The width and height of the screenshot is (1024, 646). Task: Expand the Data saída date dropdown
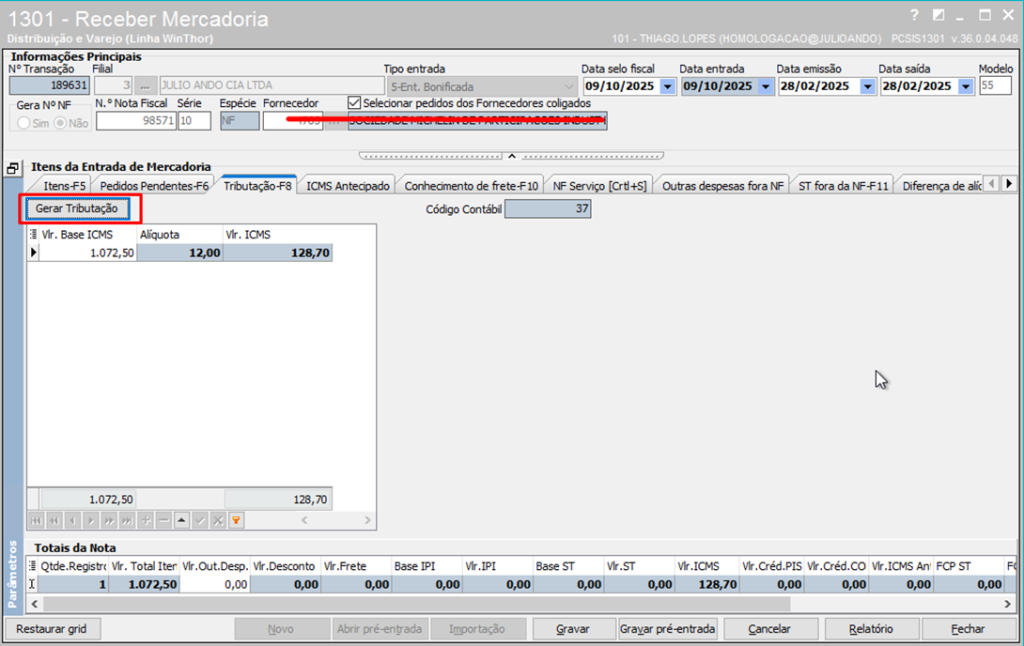[x=965, y=86]
